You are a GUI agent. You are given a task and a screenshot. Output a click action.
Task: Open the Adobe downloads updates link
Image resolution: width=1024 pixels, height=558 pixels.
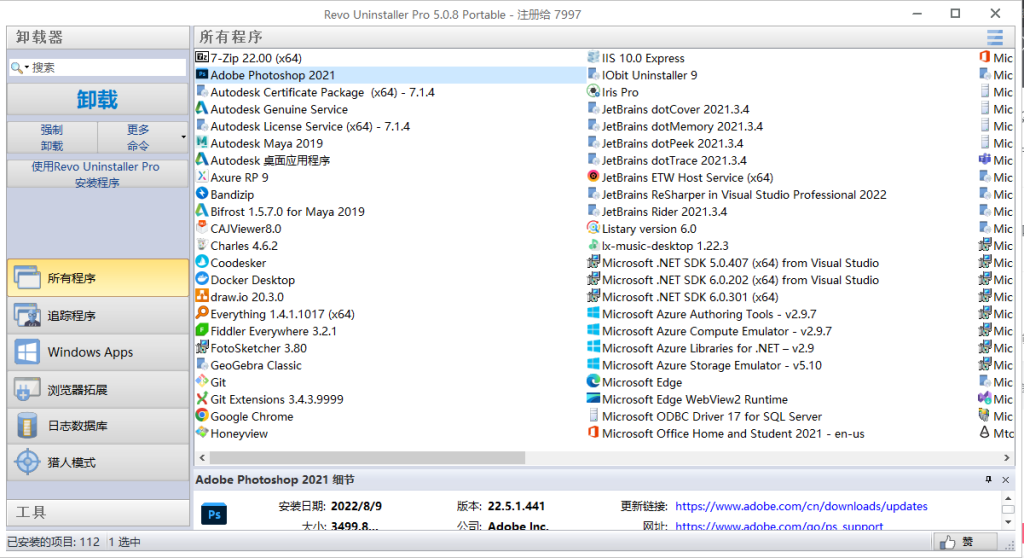click(x=801, y=506)
